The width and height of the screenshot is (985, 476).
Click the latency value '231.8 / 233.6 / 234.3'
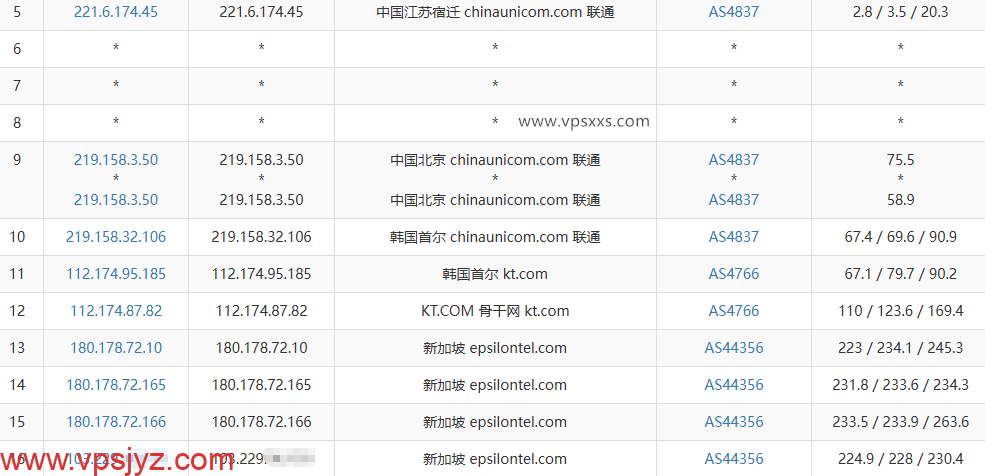[x=900, y=385]
